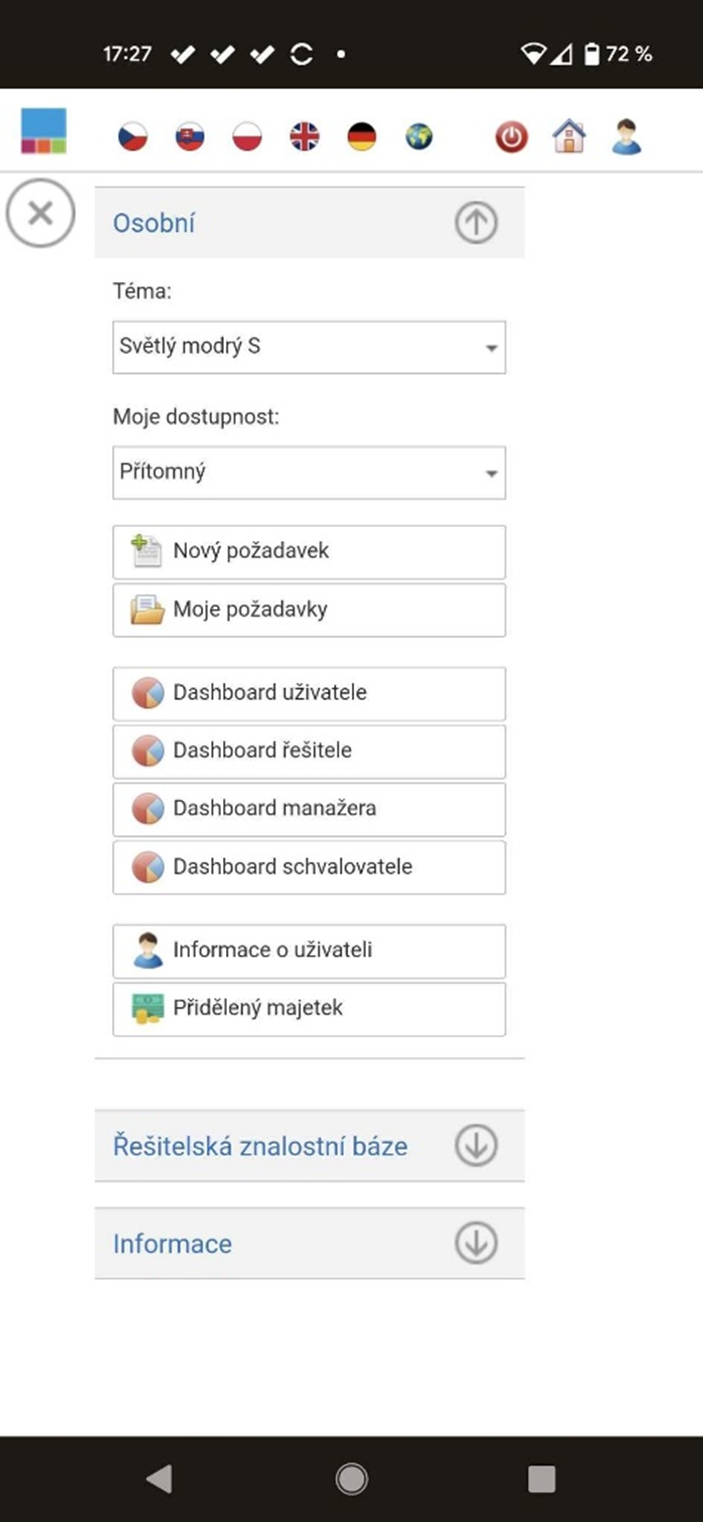Image resolution: width=703 pixels, height=1522 pixels.
Task: Open the Moje dostupnost dropdown
Action: click(309, 472)
